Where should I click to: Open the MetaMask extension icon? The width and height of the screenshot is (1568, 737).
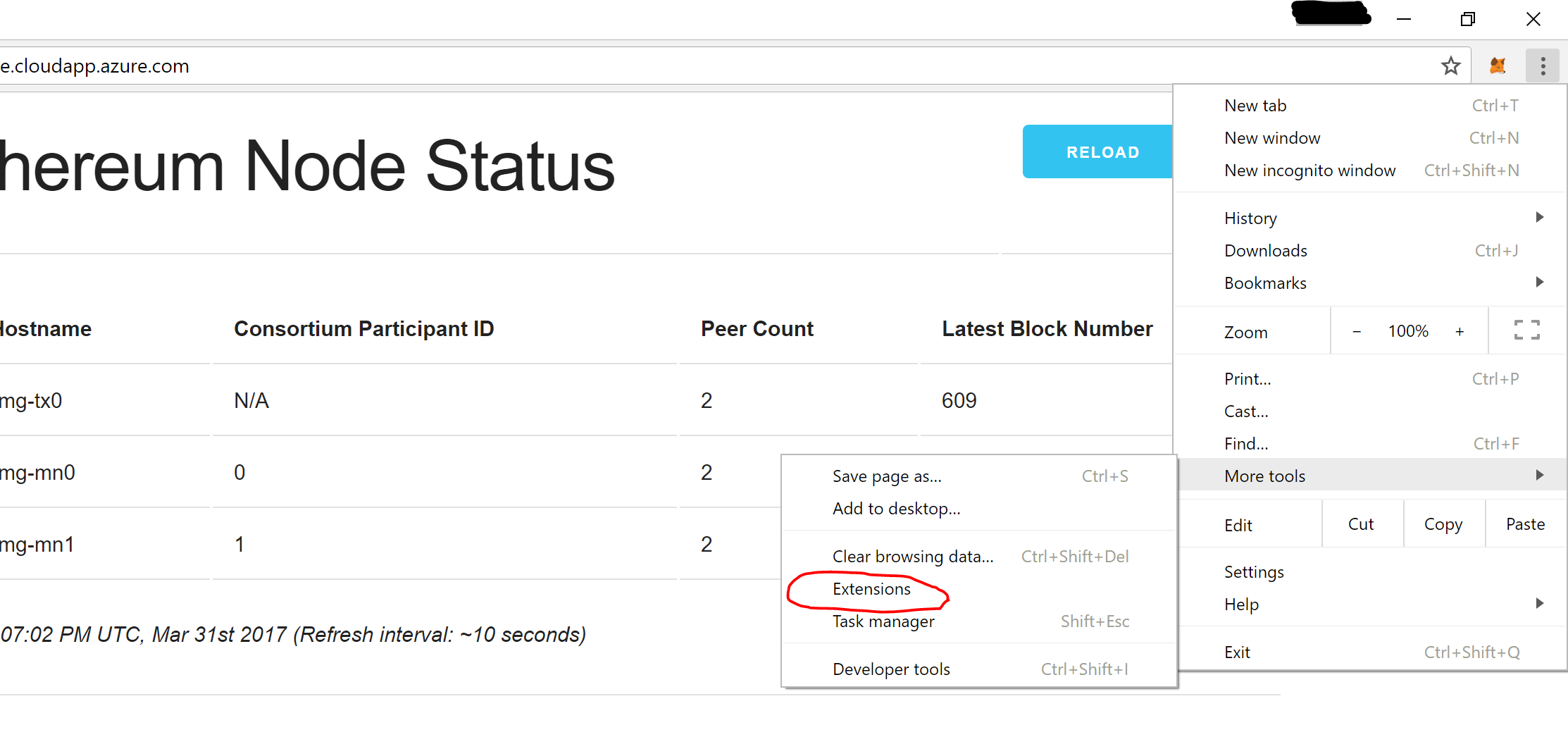click(1498, 66)
